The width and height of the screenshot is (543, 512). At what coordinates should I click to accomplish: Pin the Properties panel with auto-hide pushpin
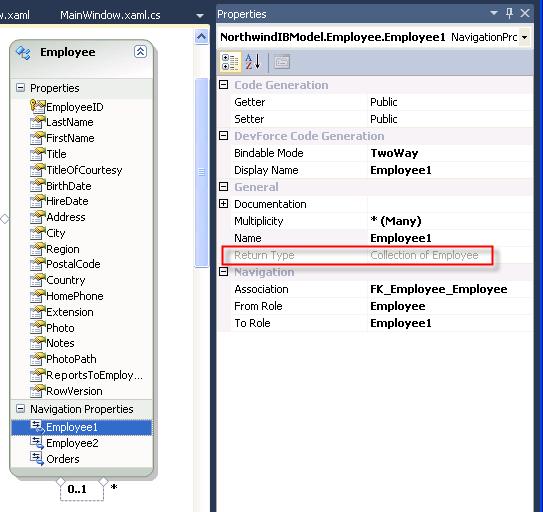pos(509,13)
